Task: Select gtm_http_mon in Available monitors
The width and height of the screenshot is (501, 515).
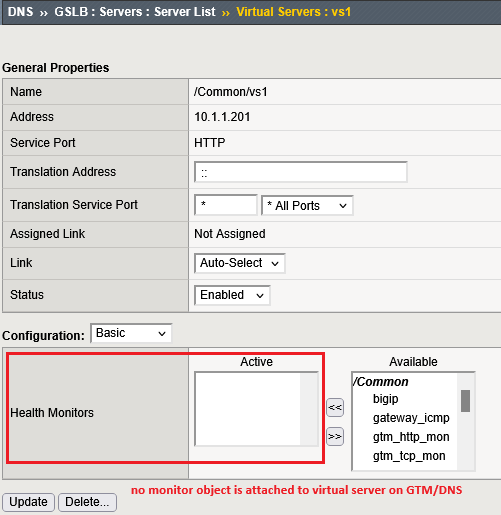Action: click(x=411, y=437)
